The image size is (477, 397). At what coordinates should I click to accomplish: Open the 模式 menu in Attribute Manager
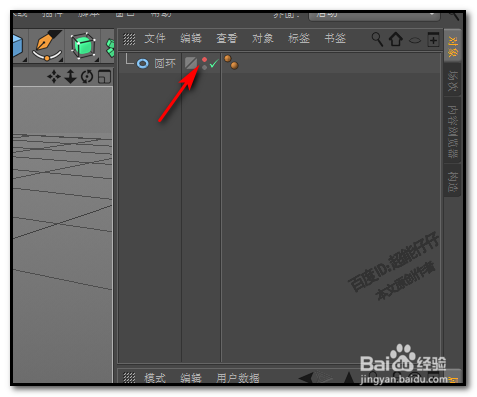pos(155,378)
